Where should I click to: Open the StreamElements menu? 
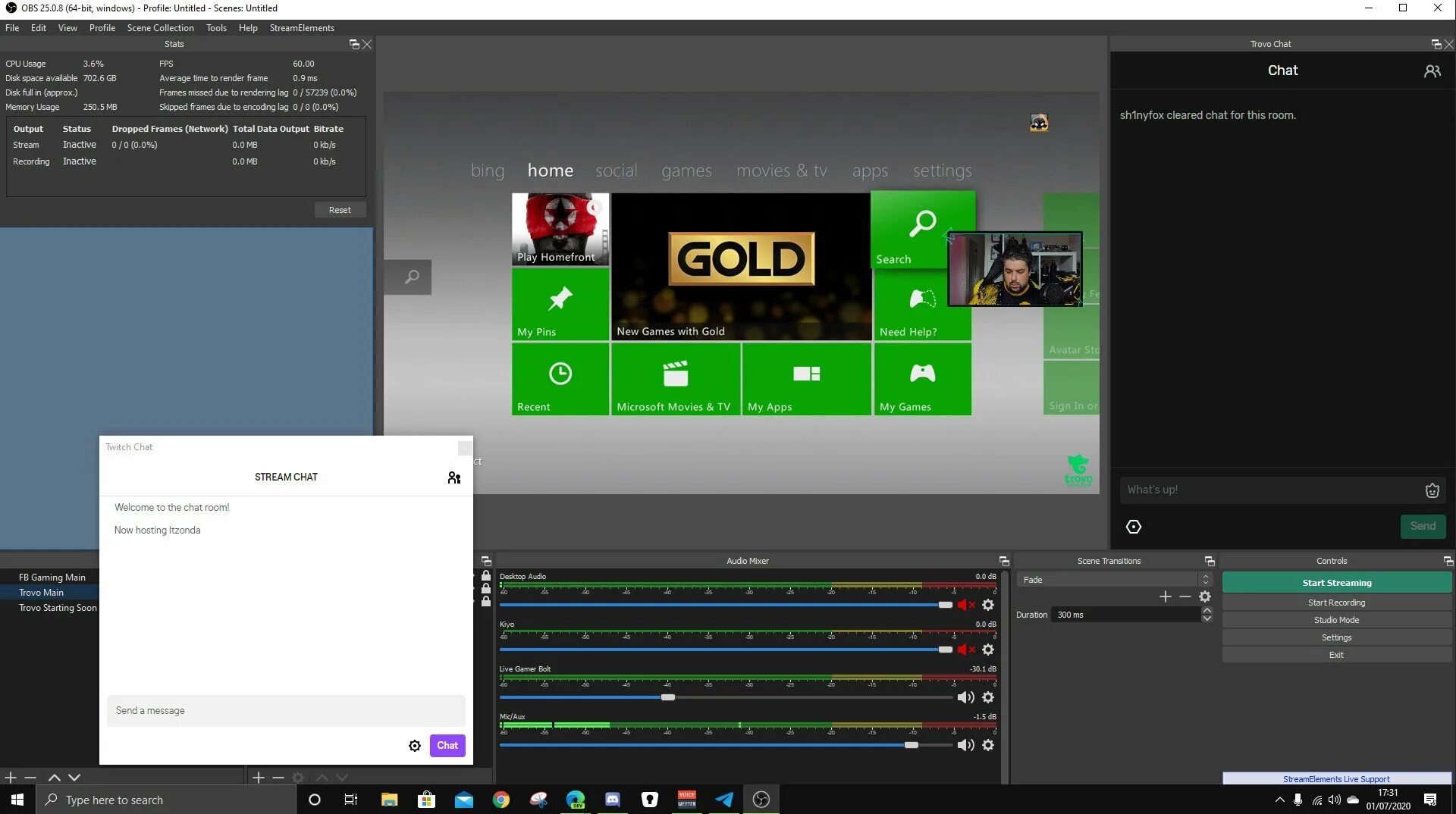point(302,28)
